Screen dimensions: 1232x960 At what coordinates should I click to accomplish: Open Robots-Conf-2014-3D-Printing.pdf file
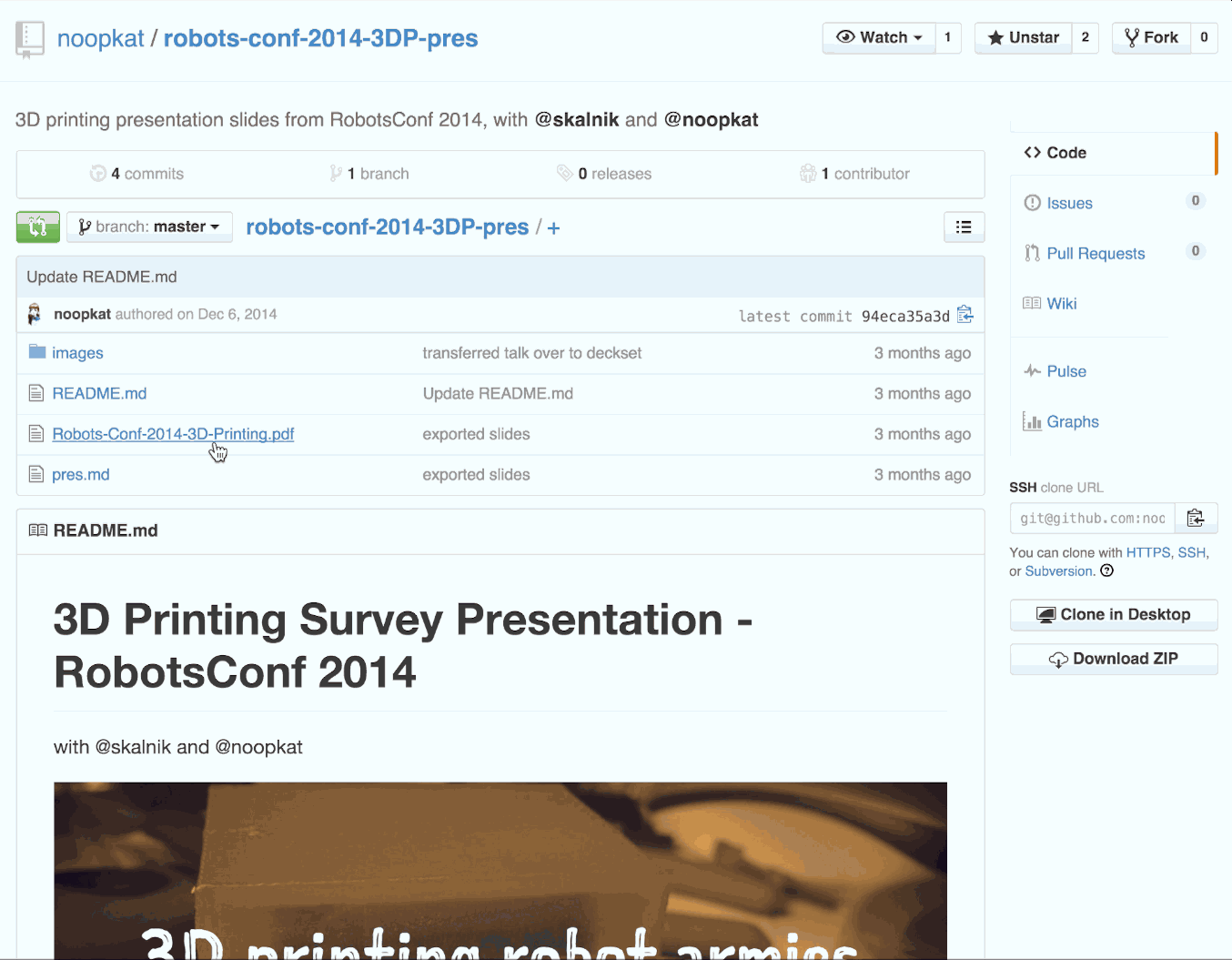tap(173, 434)
